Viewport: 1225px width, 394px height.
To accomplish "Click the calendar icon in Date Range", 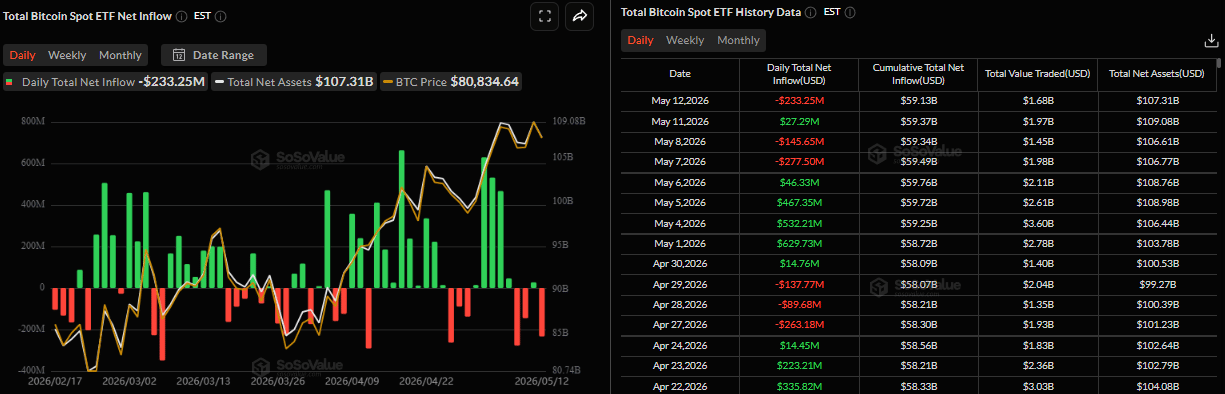I will tap(179, 55).
